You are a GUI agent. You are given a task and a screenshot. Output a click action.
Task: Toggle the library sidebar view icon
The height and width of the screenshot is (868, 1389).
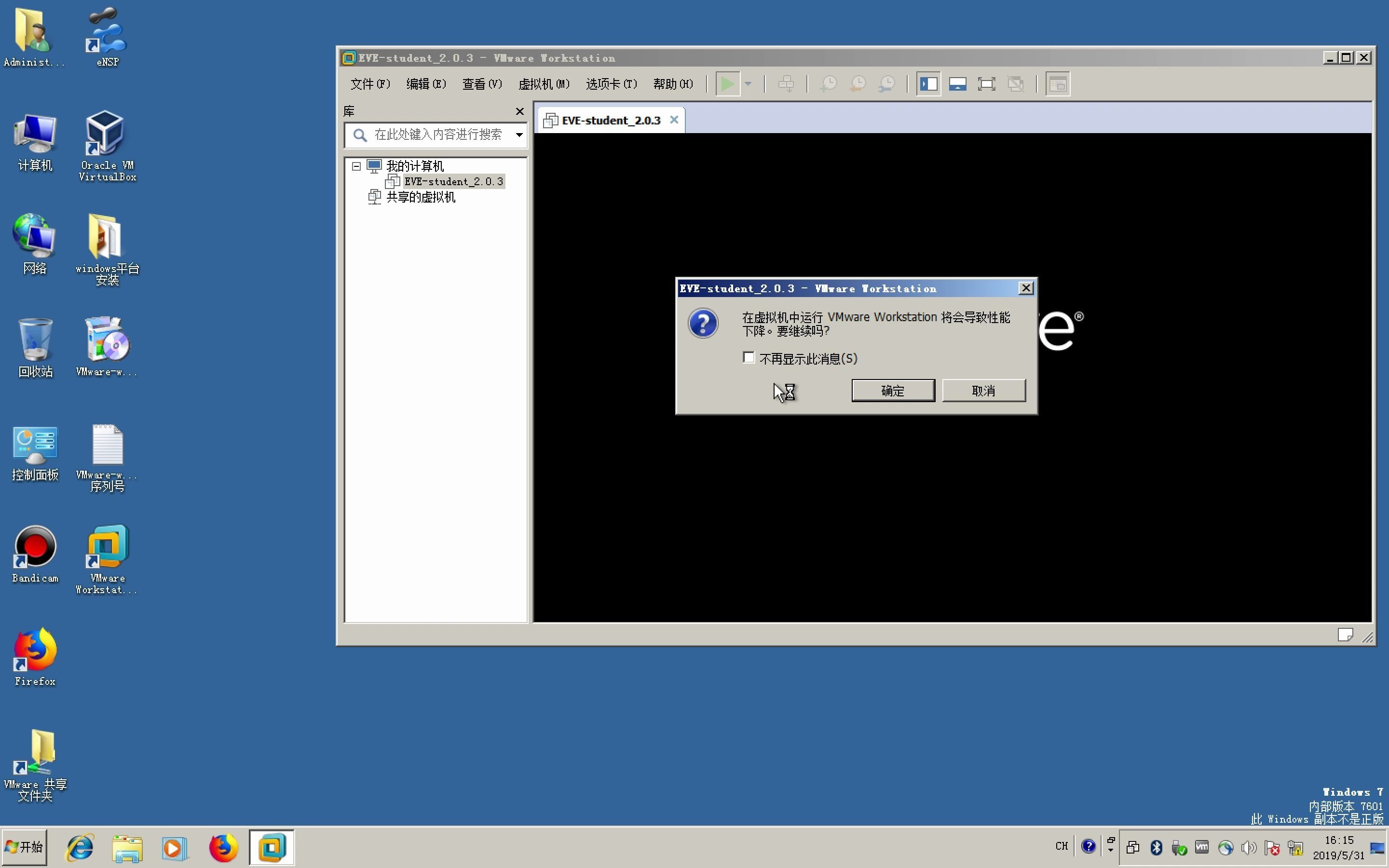click(928, 84)
